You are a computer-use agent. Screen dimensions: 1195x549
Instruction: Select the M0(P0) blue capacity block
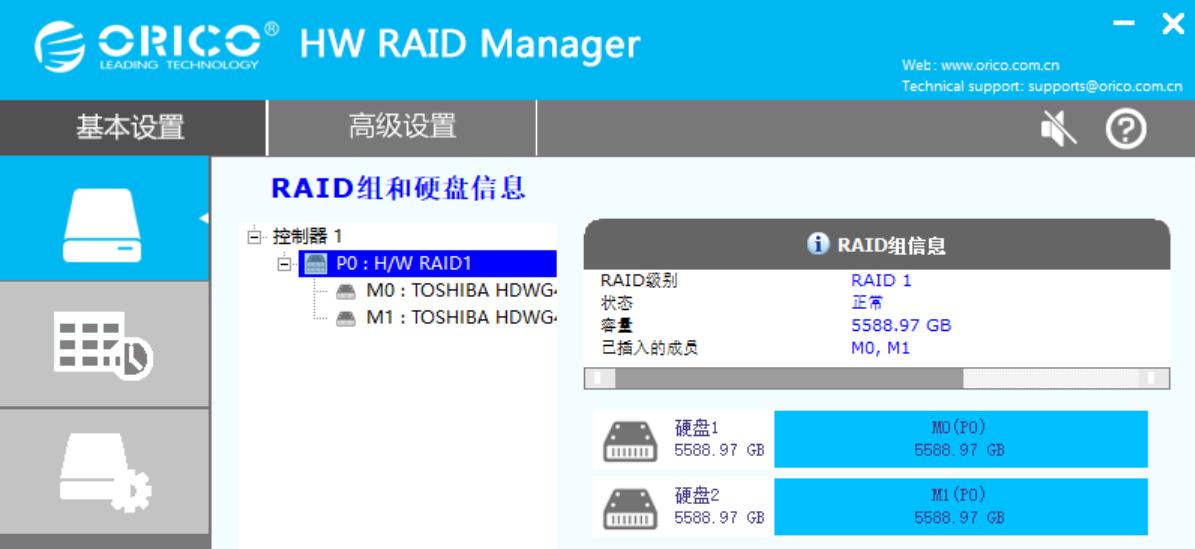coord(960,439)
